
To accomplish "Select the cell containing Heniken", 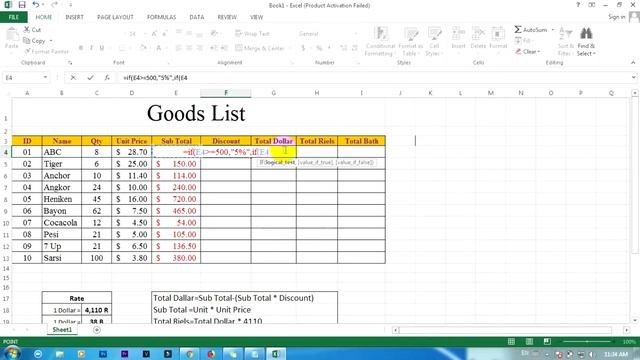I will point(62,199).
